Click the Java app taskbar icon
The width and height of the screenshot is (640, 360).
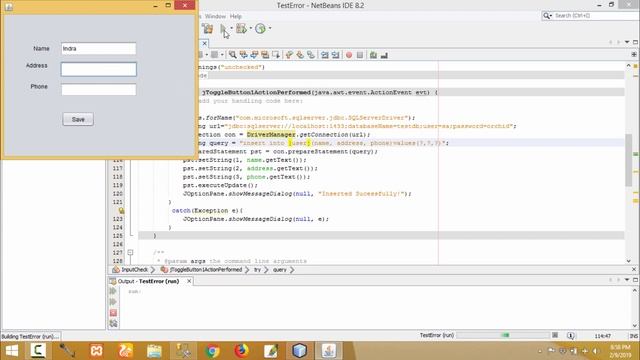329,351
